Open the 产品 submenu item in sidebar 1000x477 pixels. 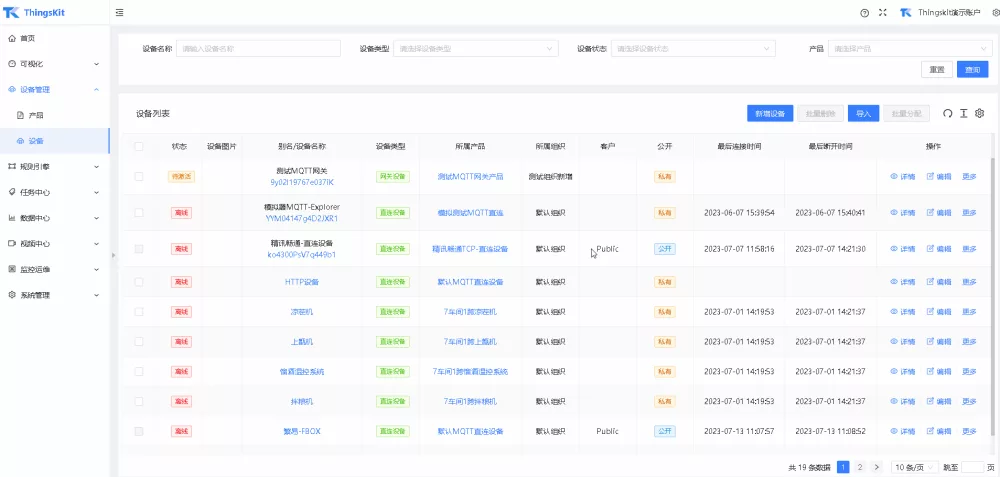36,115
